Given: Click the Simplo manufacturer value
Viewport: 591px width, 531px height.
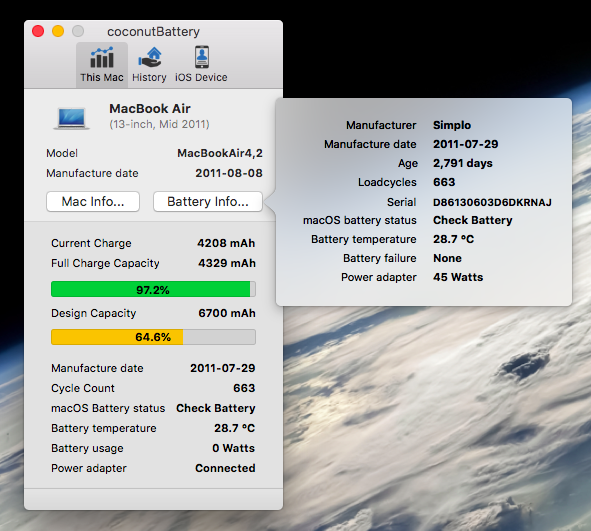Looking at the screenshot, I should [452, 125].
